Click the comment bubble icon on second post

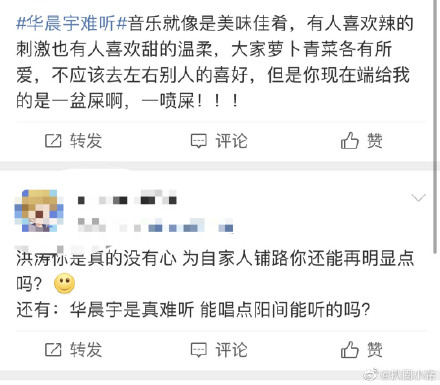tap(199, 350)
